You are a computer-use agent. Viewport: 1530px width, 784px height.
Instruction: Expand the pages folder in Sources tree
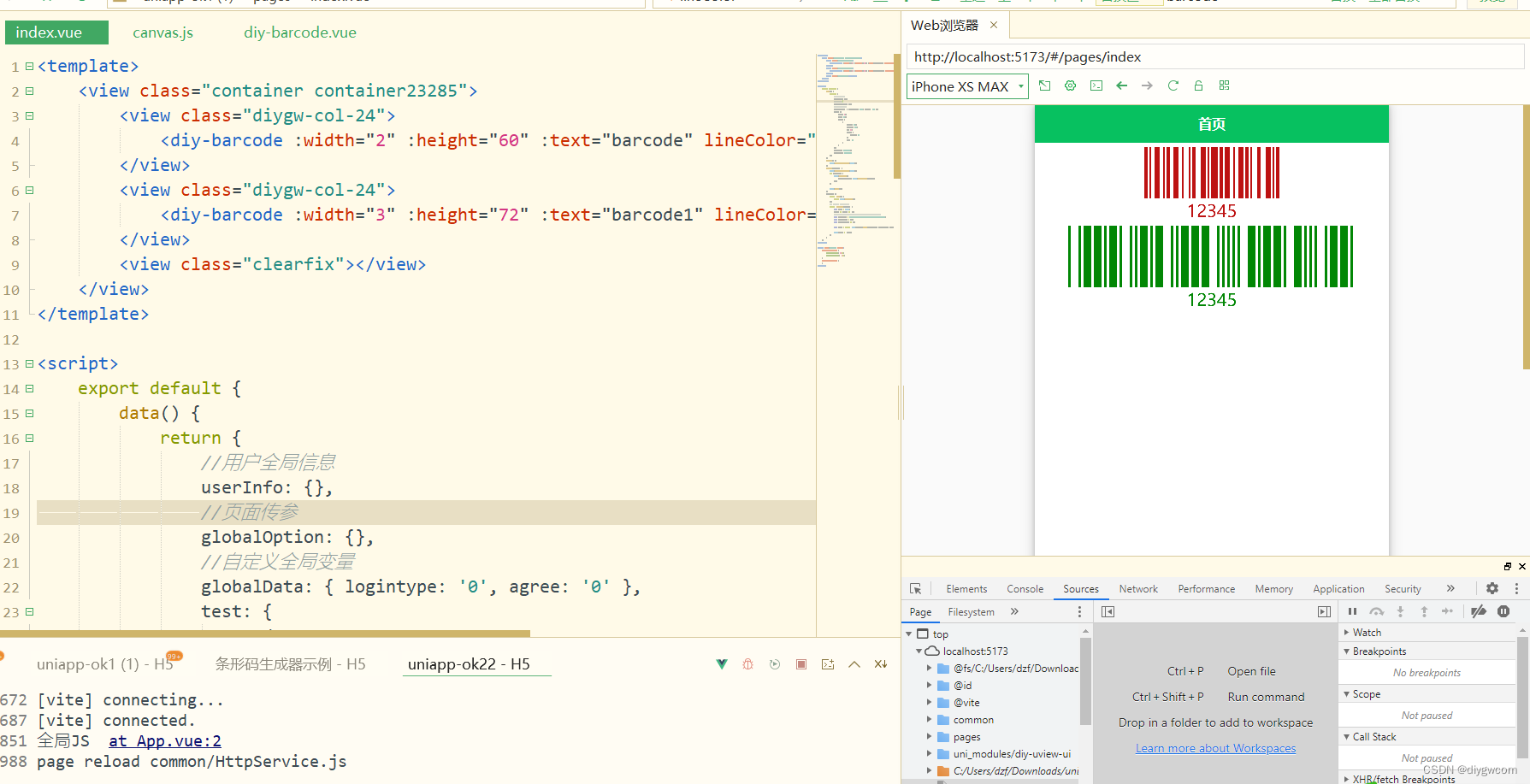tap(930, 737)
